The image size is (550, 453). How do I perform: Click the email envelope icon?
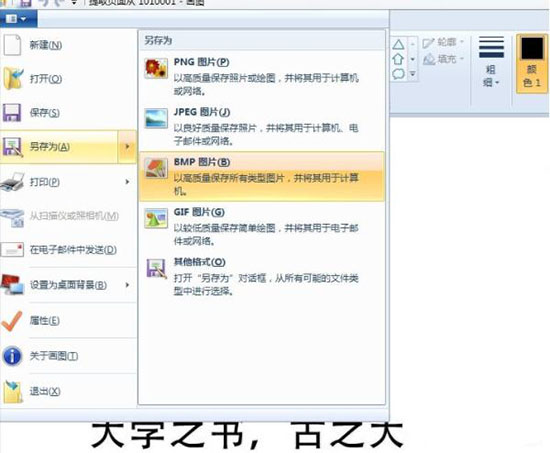(12, 249)
